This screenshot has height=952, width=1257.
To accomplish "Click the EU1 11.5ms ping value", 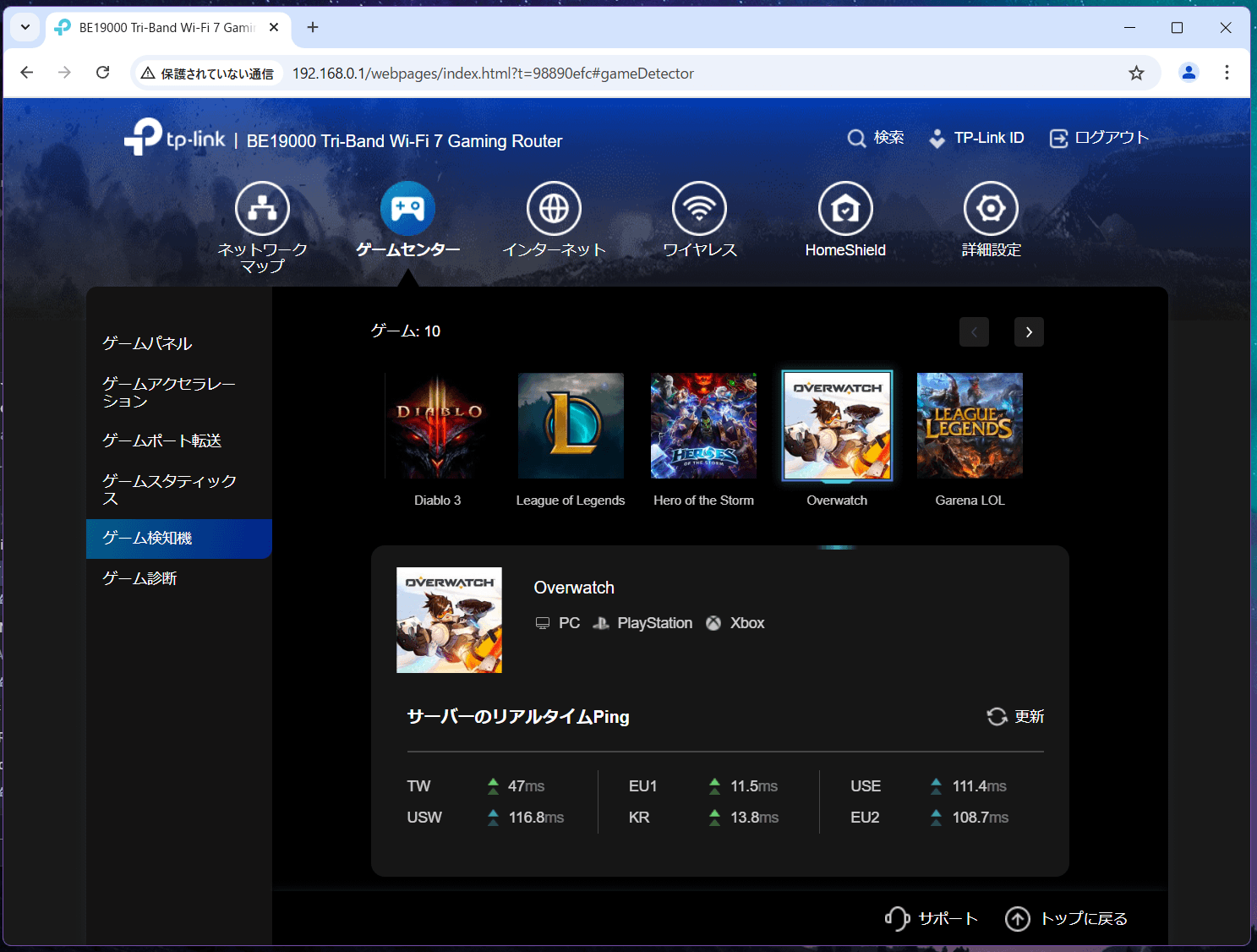I will [754, 786].
